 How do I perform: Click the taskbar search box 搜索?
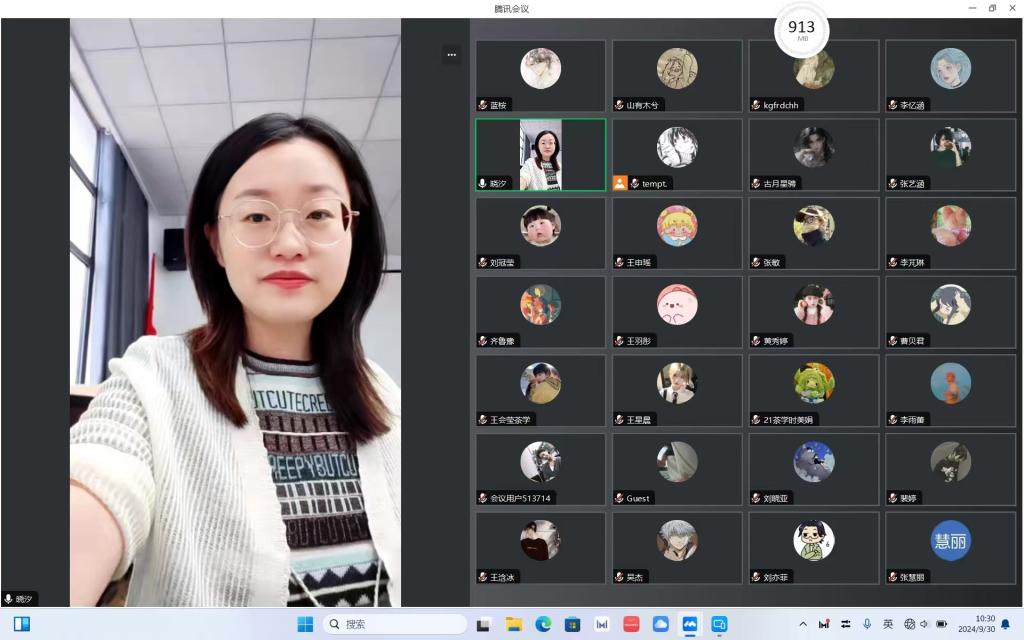(395, 624)
